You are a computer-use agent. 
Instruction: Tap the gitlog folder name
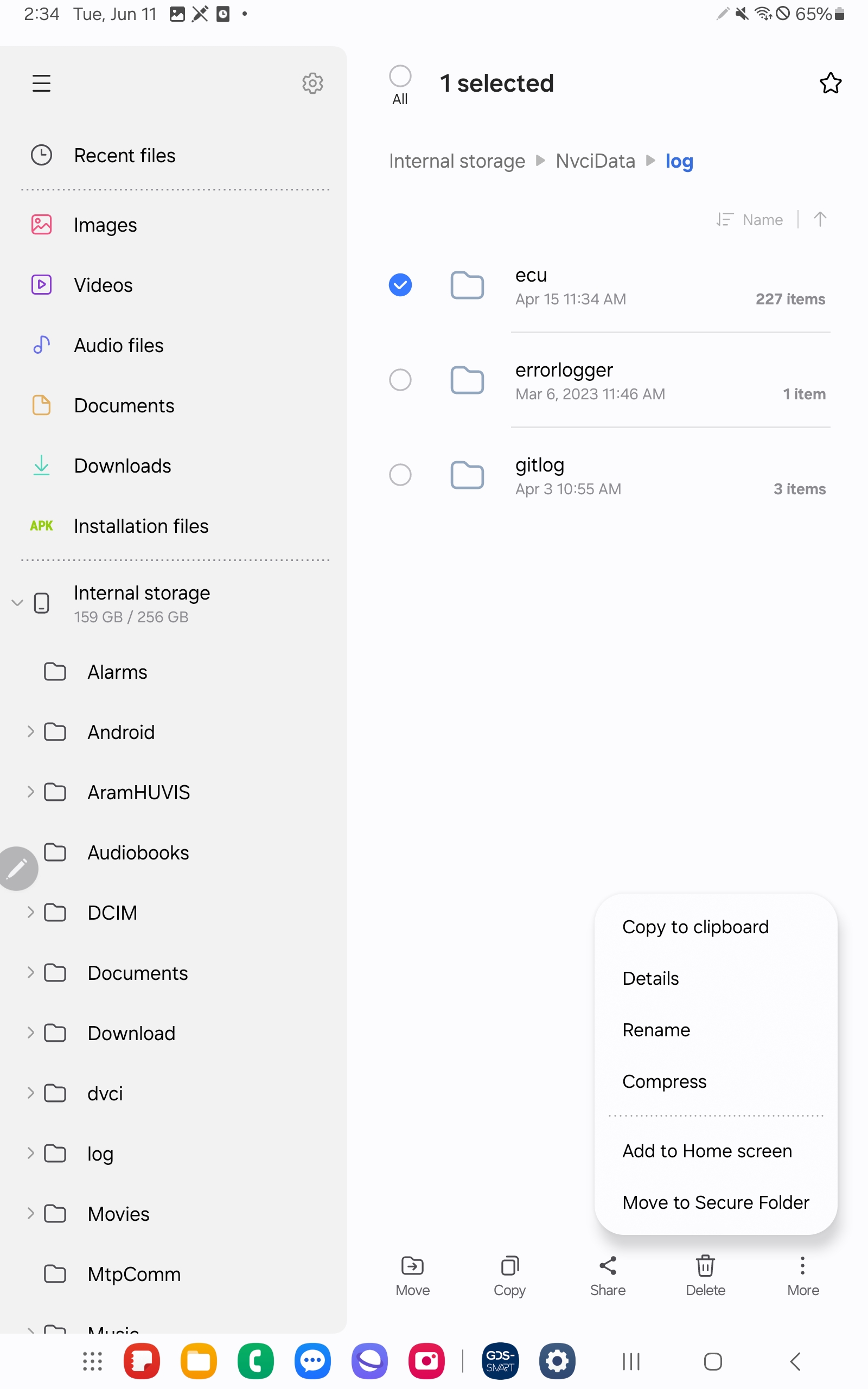coord(540,465)
